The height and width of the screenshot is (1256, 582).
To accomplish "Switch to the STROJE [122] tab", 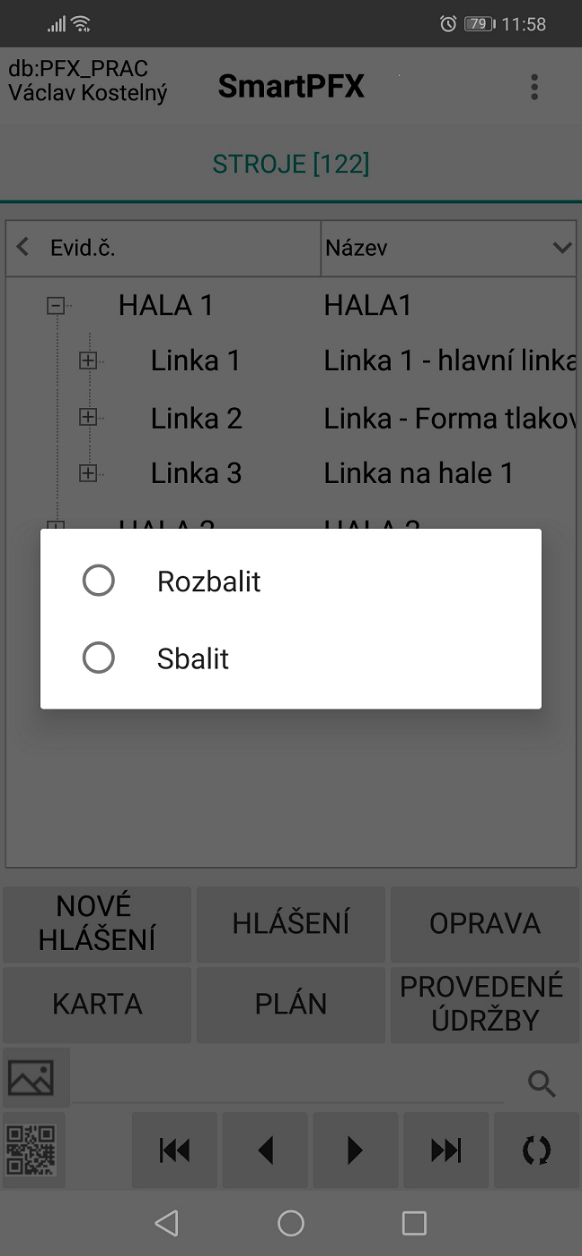I will point(291,164).
